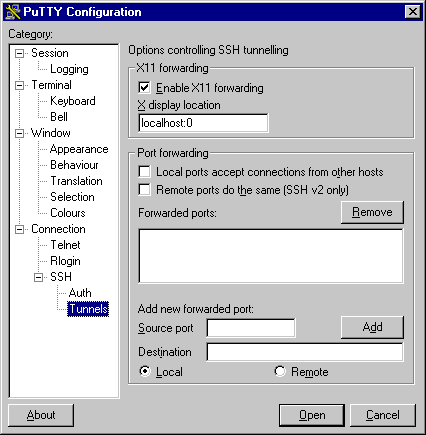Image resolution: width=426 pixels, height=435 pixels.
Task: Go to the Keyboard settings
Action: click(73, 101)
